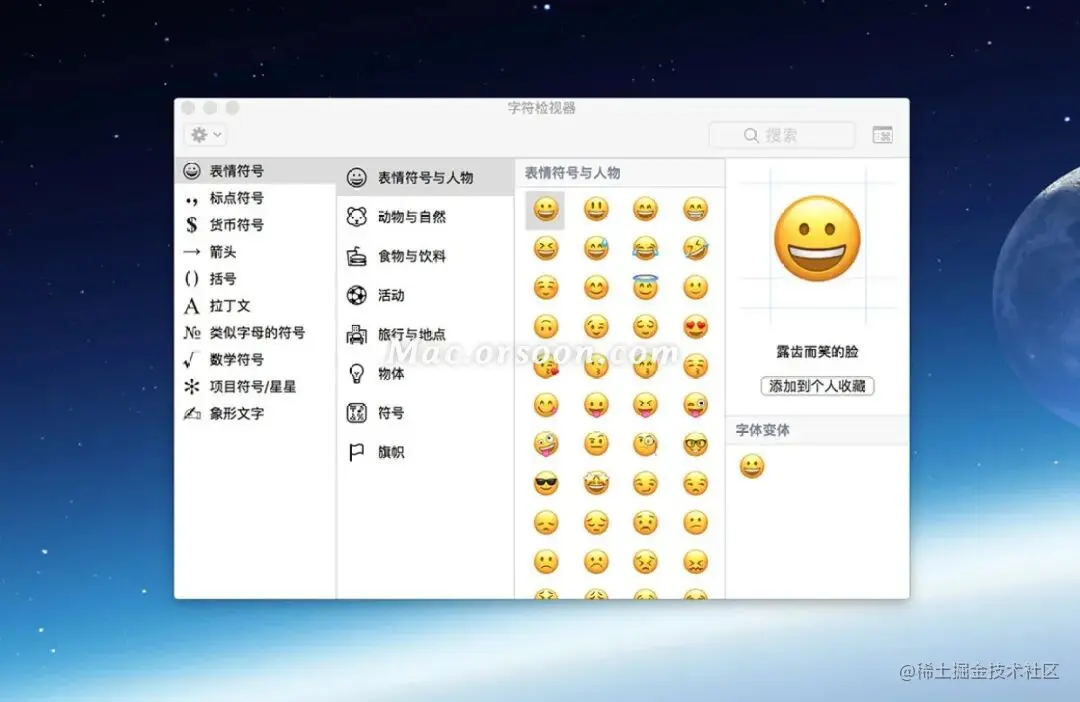Select the face blowing a kiss emoji
Image resolution: width=1080 pixels, height=702 pixels.
tap(546, 367)
